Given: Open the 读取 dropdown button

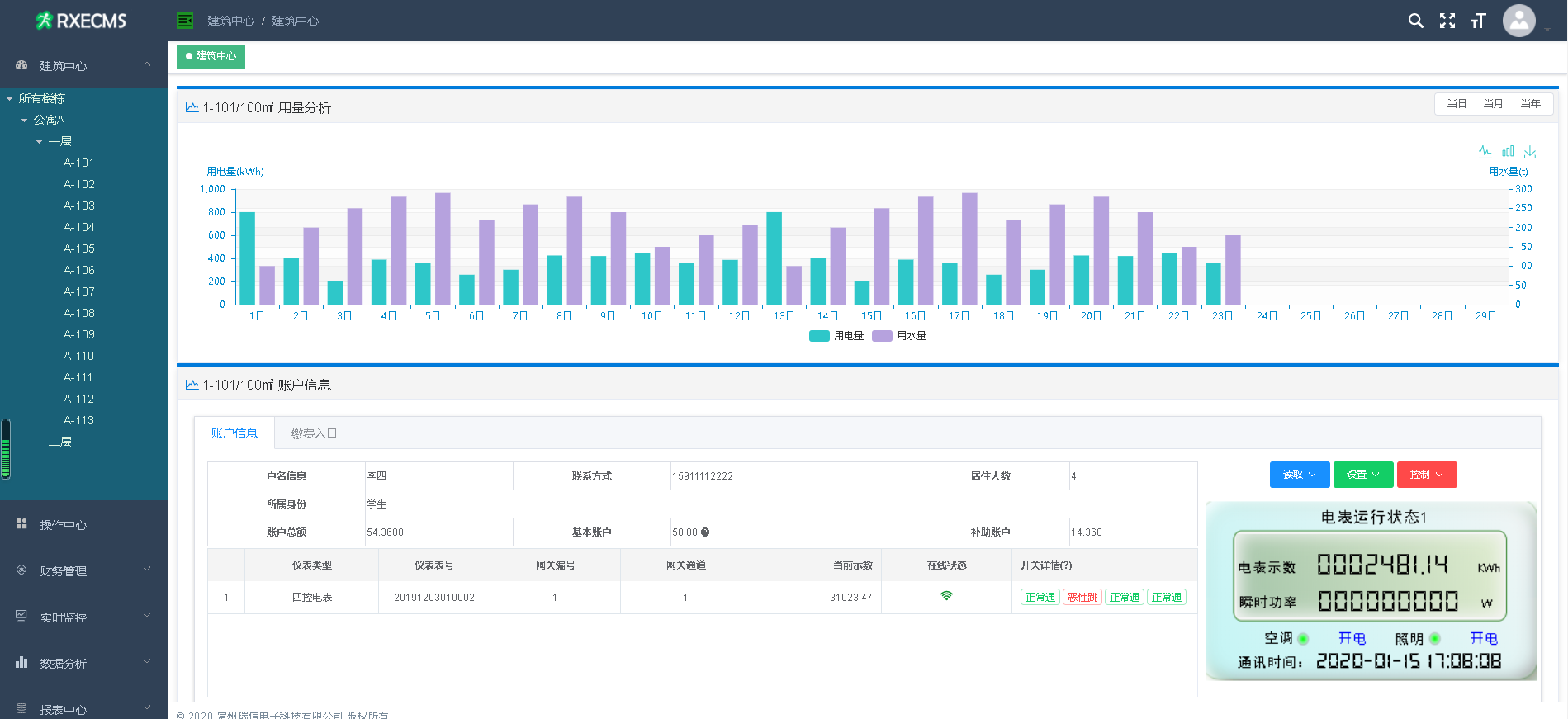Looking at the screenshot, I should (1299, 475).
